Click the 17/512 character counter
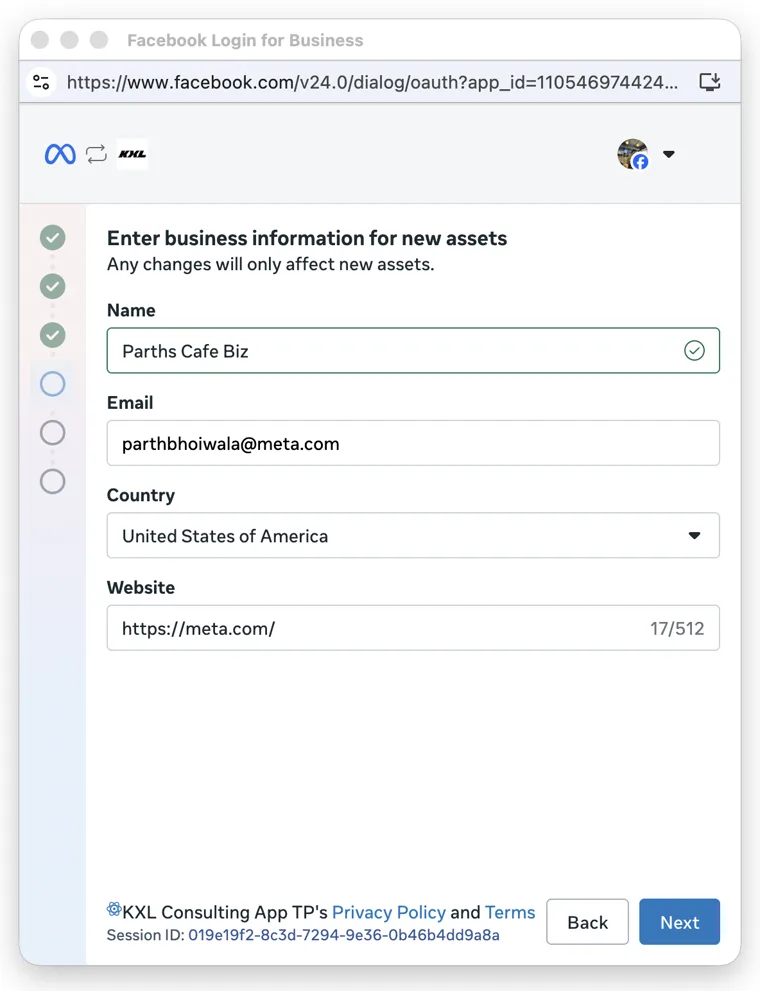The image size is (760, 991). (677, 628)
